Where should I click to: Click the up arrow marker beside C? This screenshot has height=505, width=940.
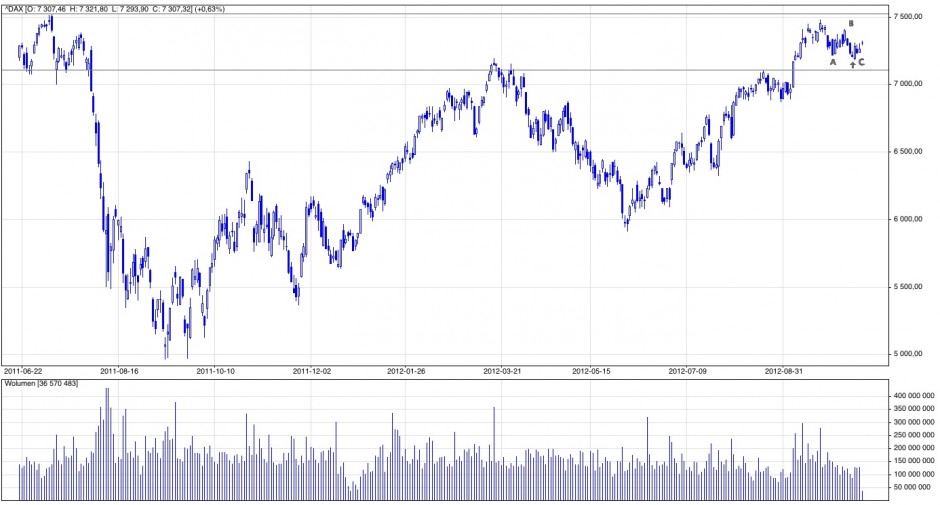pyautogui.click(x=852, y=65)
